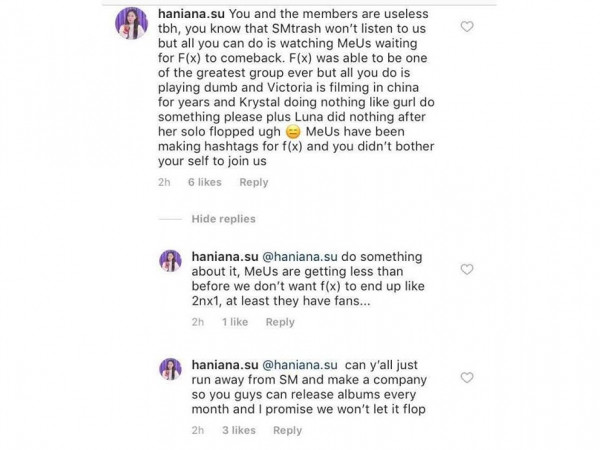Reply to the '3 likes' comment
600x450 pixels.
287,430
